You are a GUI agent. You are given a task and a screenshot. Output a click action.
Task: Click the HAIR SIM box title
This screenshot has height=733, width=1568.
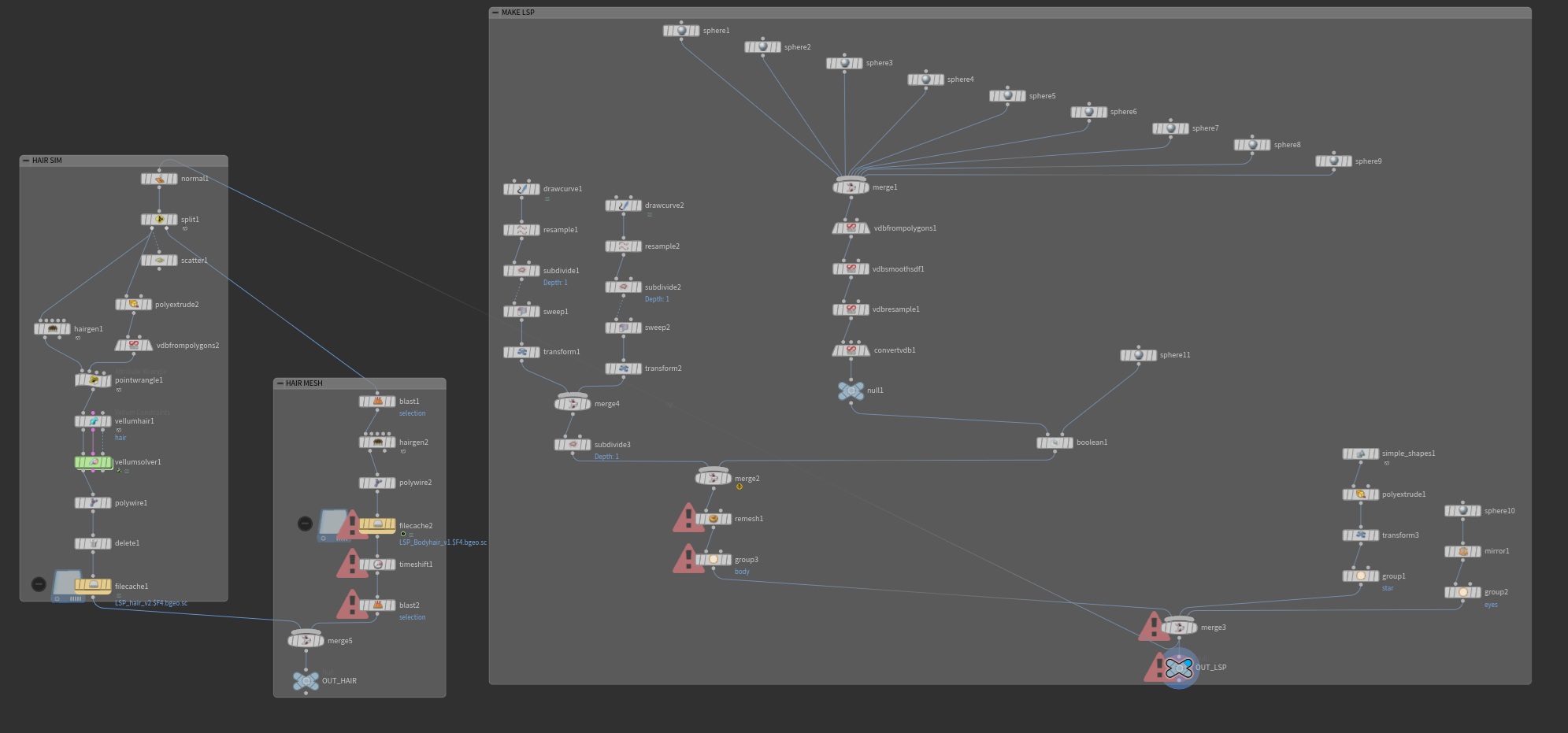tap(47, 161)
